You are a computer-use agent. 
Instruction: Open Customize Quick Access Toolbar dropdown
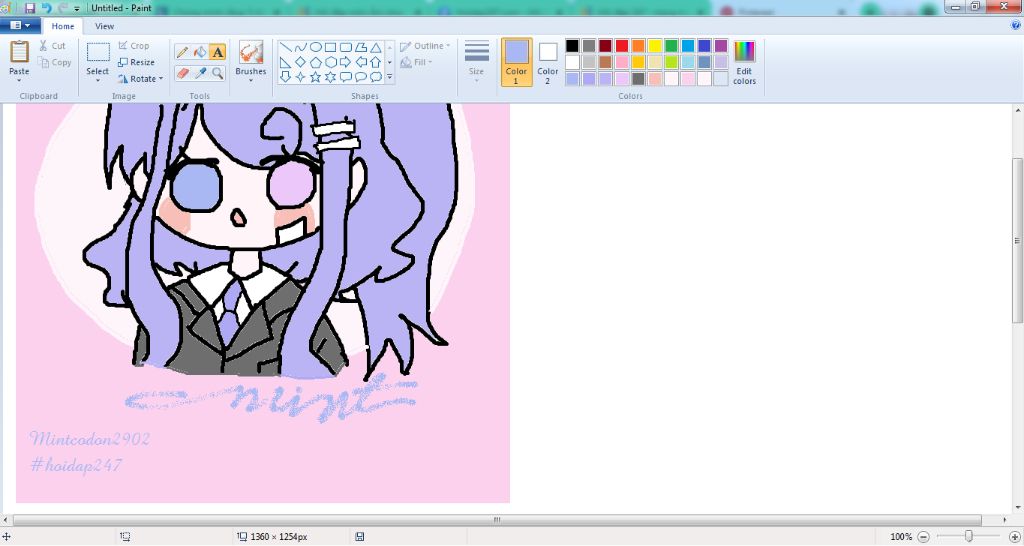click(77, 8)
